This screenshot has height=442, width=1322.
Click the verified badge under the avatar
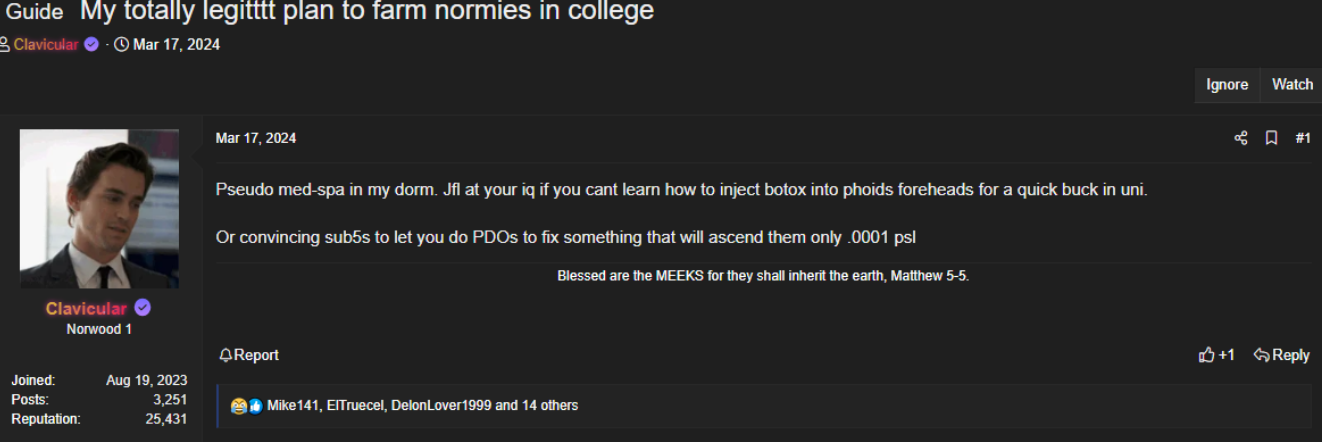coord(142,308)
